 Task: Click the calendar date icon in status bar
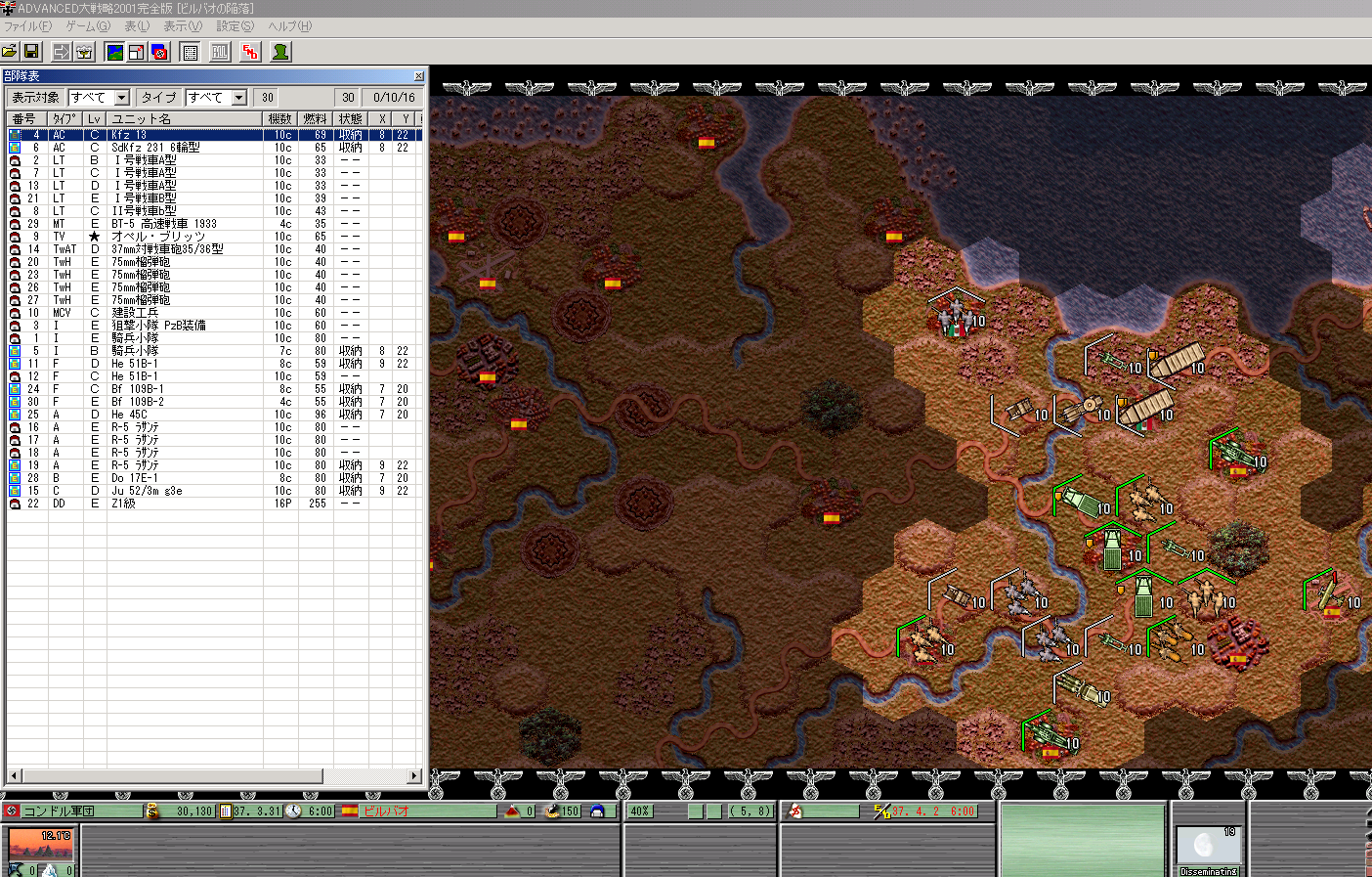pos(226,811)
